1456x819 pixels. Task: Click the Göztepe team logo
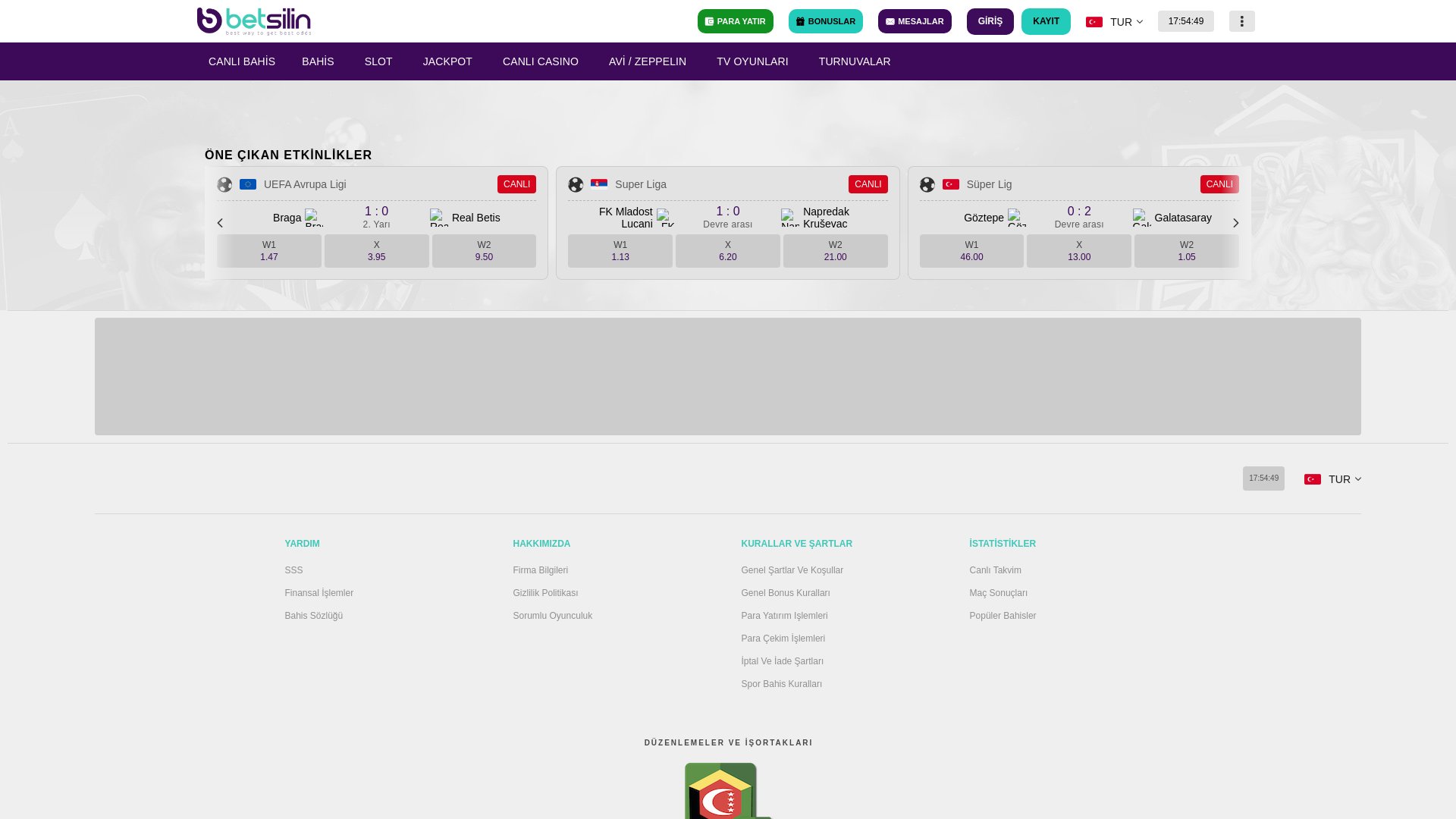click(x=1017, y=218)
